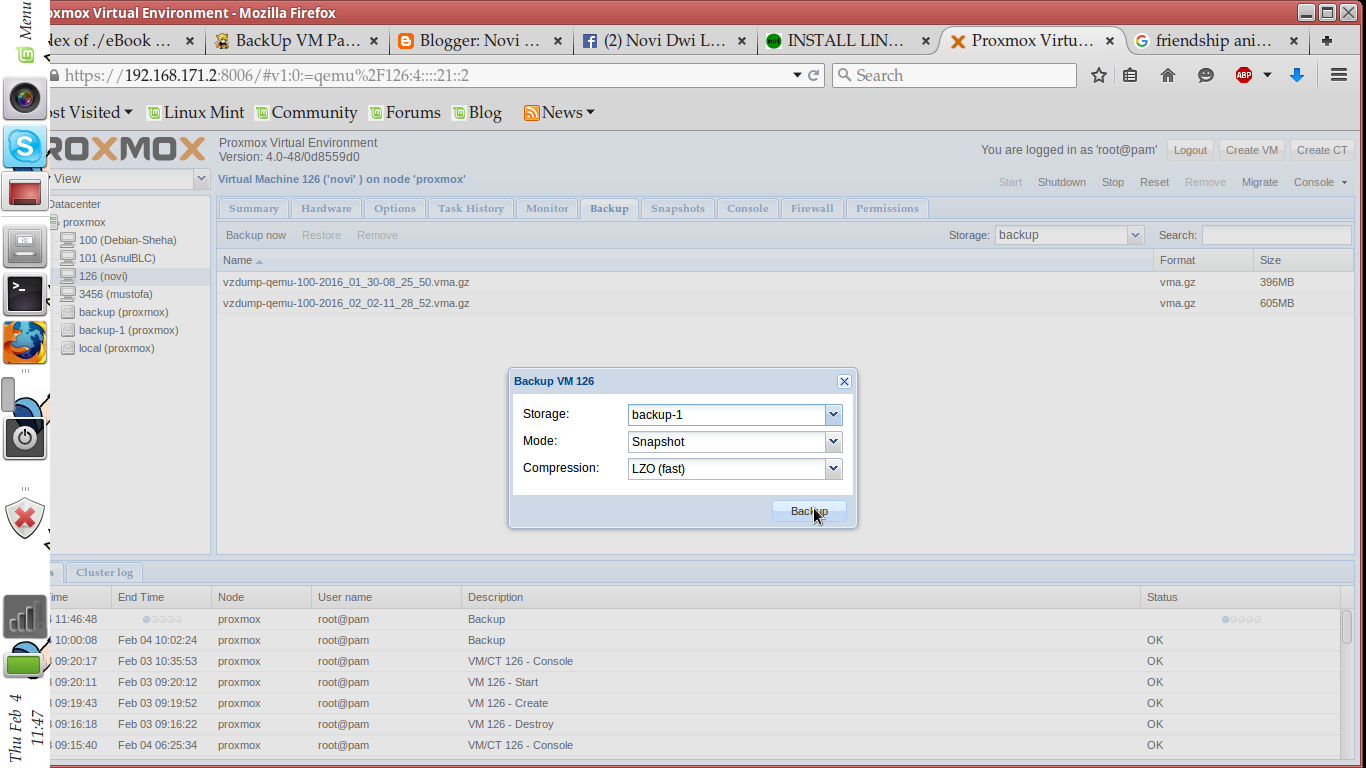1366x768 pixels.
Task: Open Downloads via the blue arrow icon
Action: 1297,75
